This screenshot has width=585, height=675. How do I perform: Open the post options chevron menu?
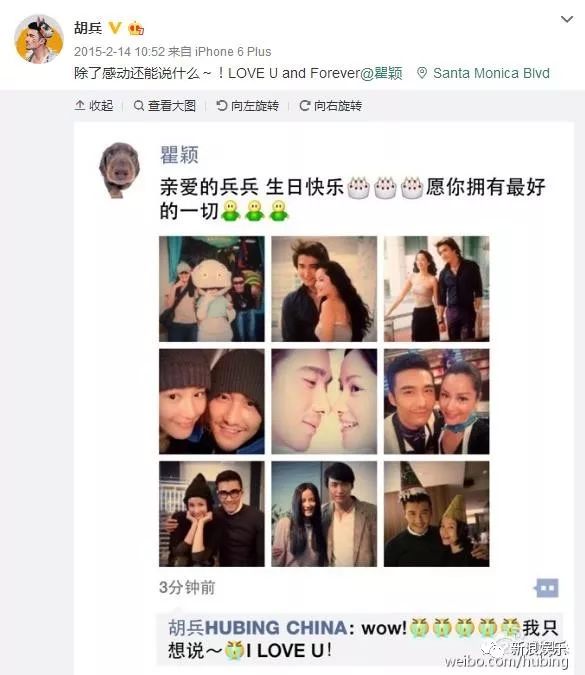click(567, 19)
